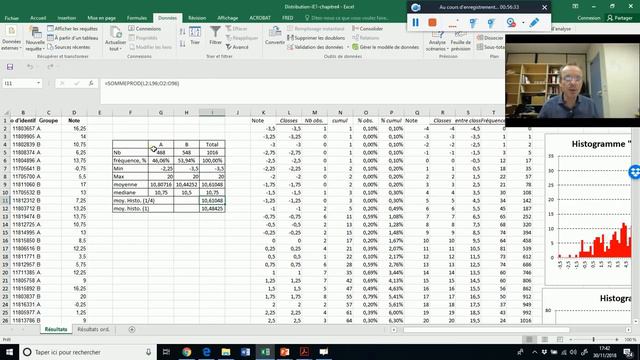Select cell with moyenne 10,61048 Total

(212, 184)
